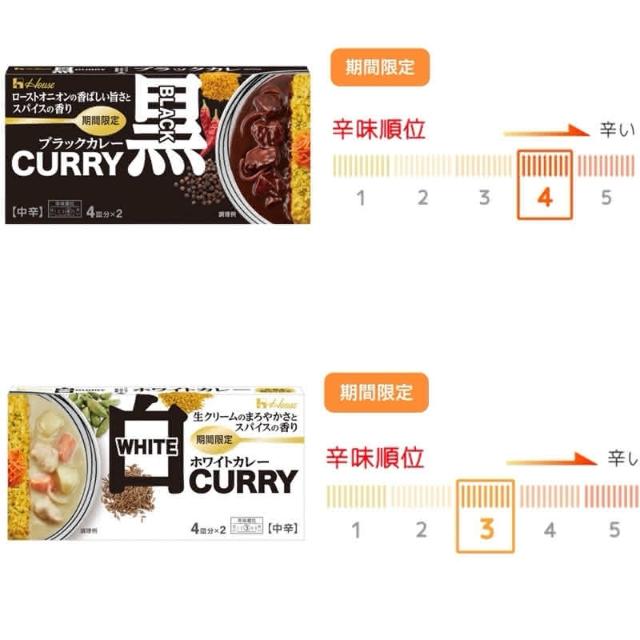Screen dimensions: 640x640
Task: Click the gold 期間限定 spoon label on white box
Action: click(x=214, y=440)
